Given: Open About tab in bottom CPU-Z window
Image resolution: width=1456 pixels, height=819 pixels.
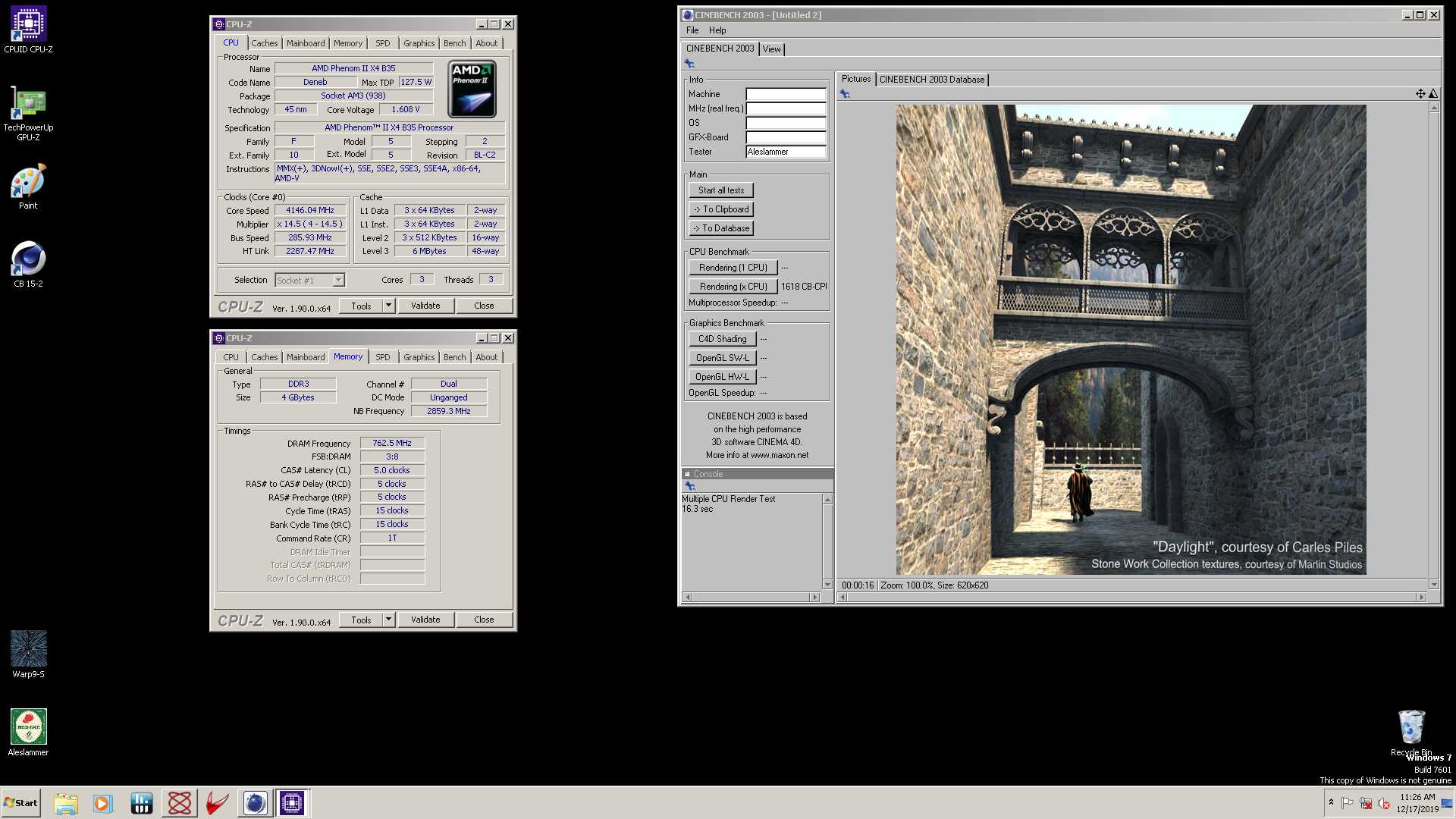Looking at the screenshot, I should point(486,357).
